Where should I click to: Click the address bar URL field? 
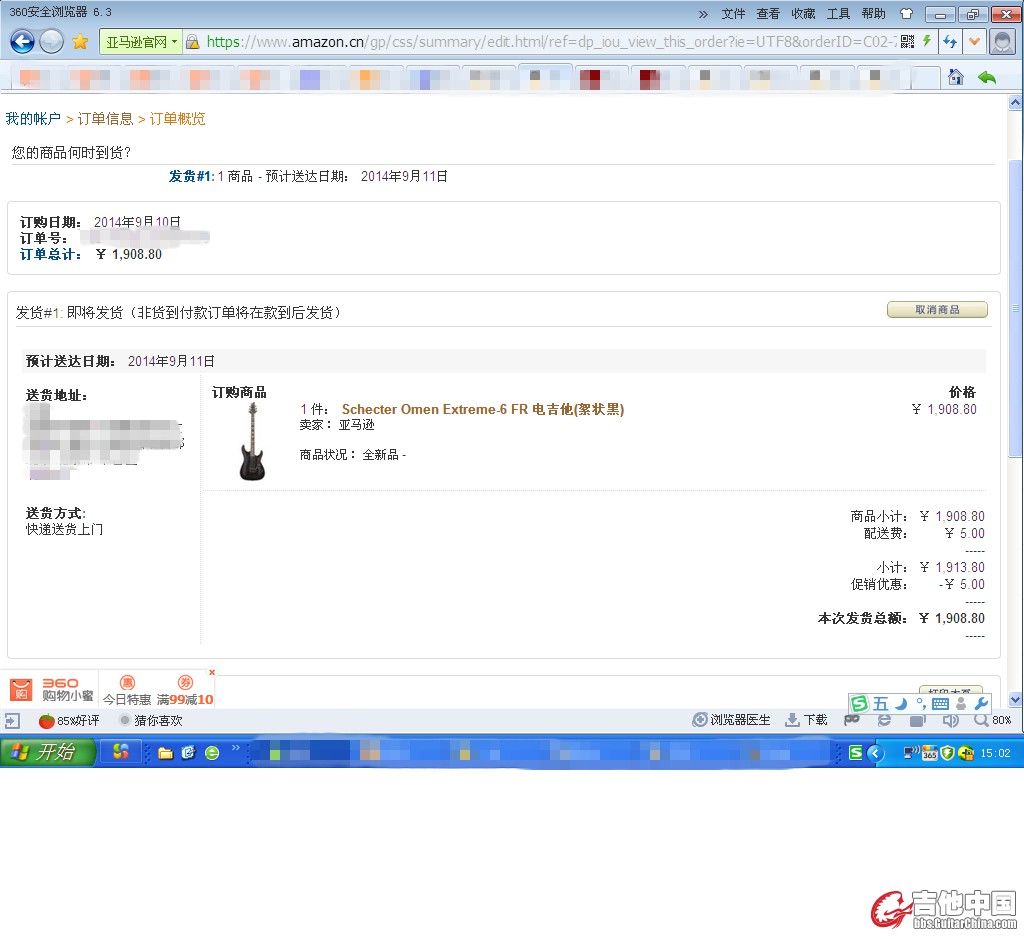tap(552, 42)
